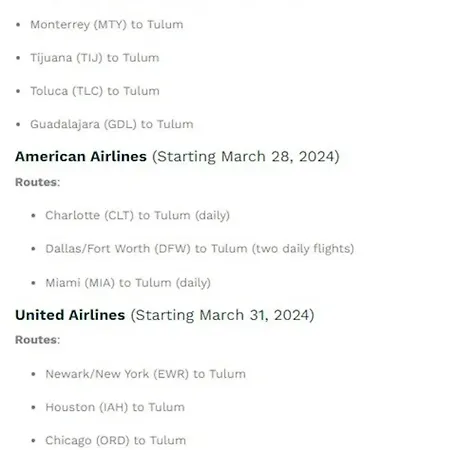This screenshot has width=450, height=450.
Task: Click the daily note after Miami route
Action: (193, 283)
